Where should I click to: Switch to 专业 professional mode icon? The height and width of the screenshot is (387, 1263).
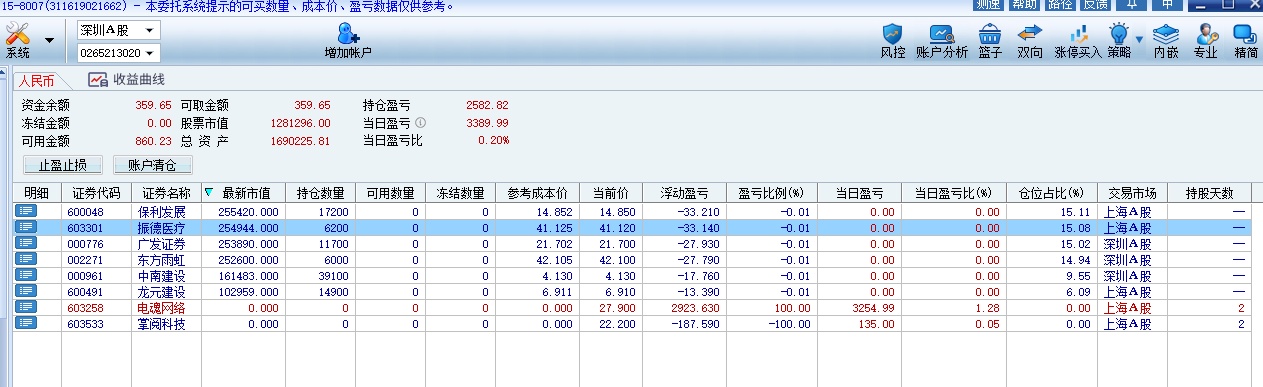point(1207,33)
